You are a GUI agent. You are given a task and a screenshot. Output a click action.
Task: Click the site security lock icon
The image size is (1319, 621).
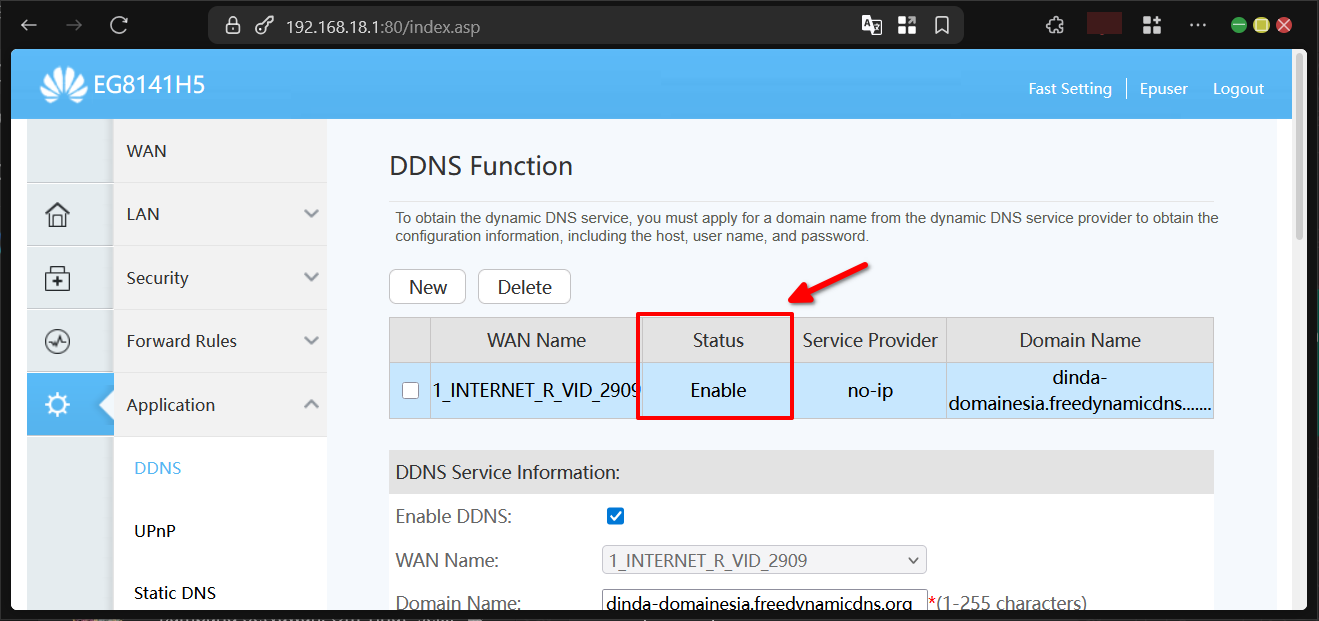pyautogui.click(x=232, y=24)
